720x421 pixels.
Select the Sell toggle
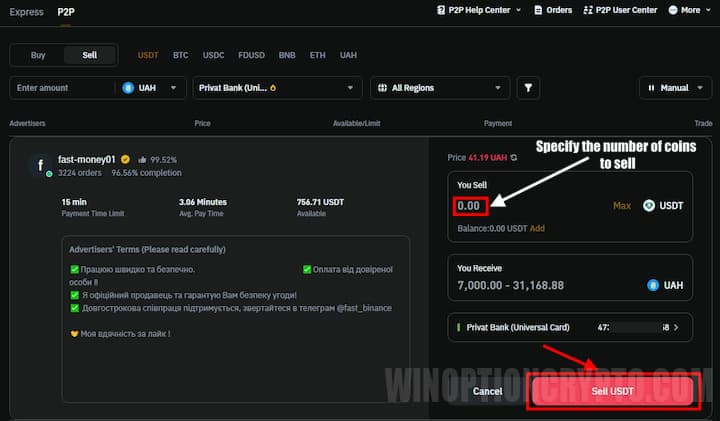point(89,55)
